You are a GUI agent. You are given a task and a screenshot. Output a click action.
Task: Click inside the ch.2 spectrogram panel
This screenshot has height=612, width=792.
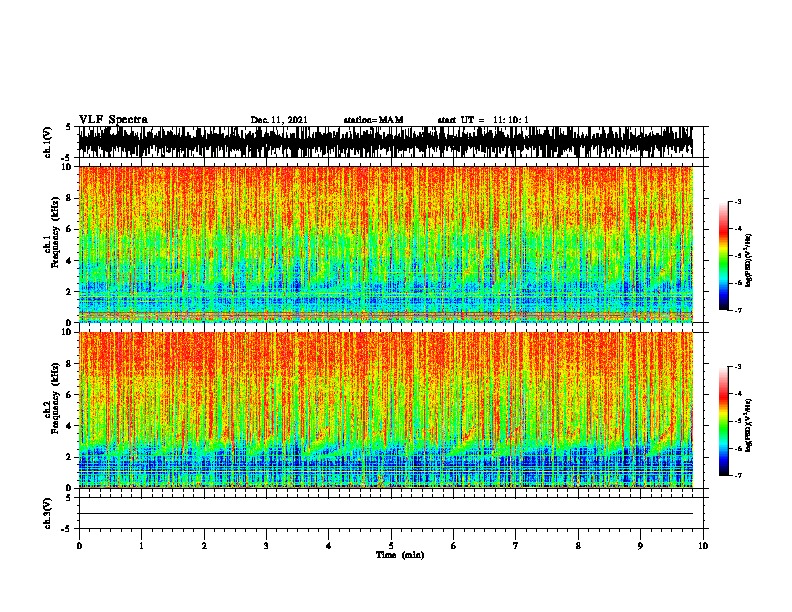386,410
